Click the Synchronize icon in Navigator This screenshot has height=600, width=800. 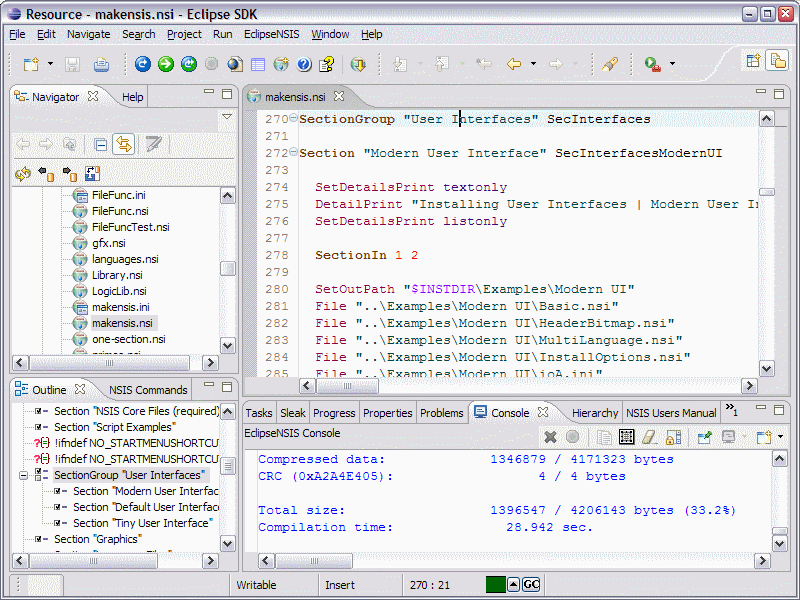[23, 174]
